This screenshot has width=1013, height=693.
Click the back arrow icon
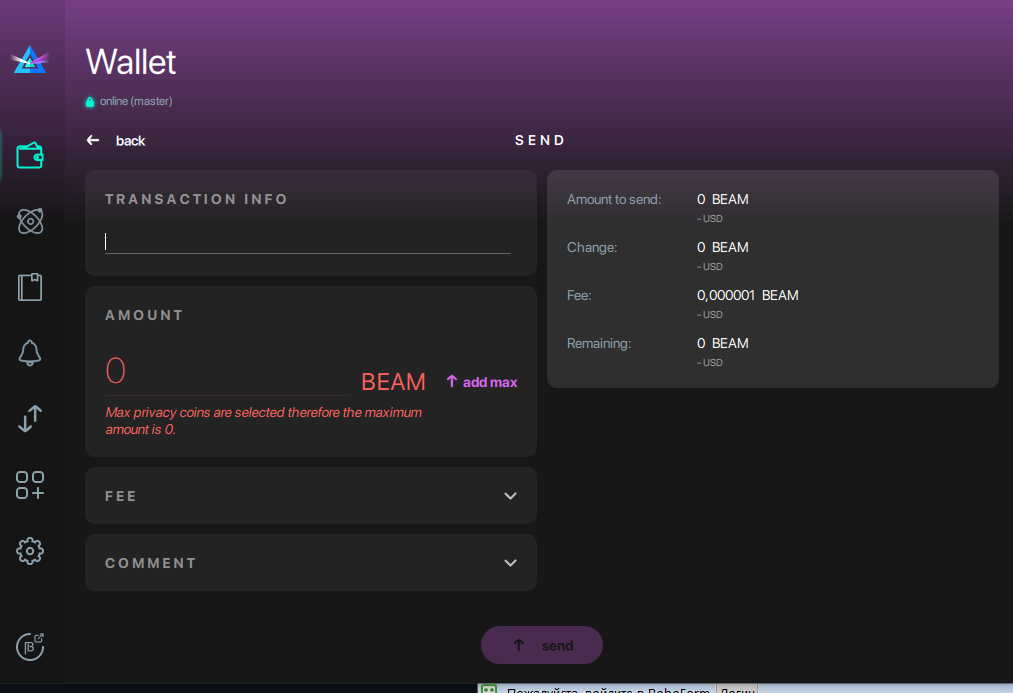(x=93, y=140)
